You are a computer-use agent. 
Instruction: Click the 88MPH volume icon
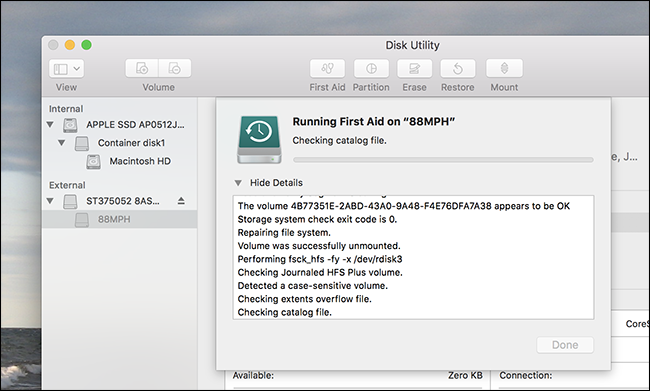click(82, 219)
